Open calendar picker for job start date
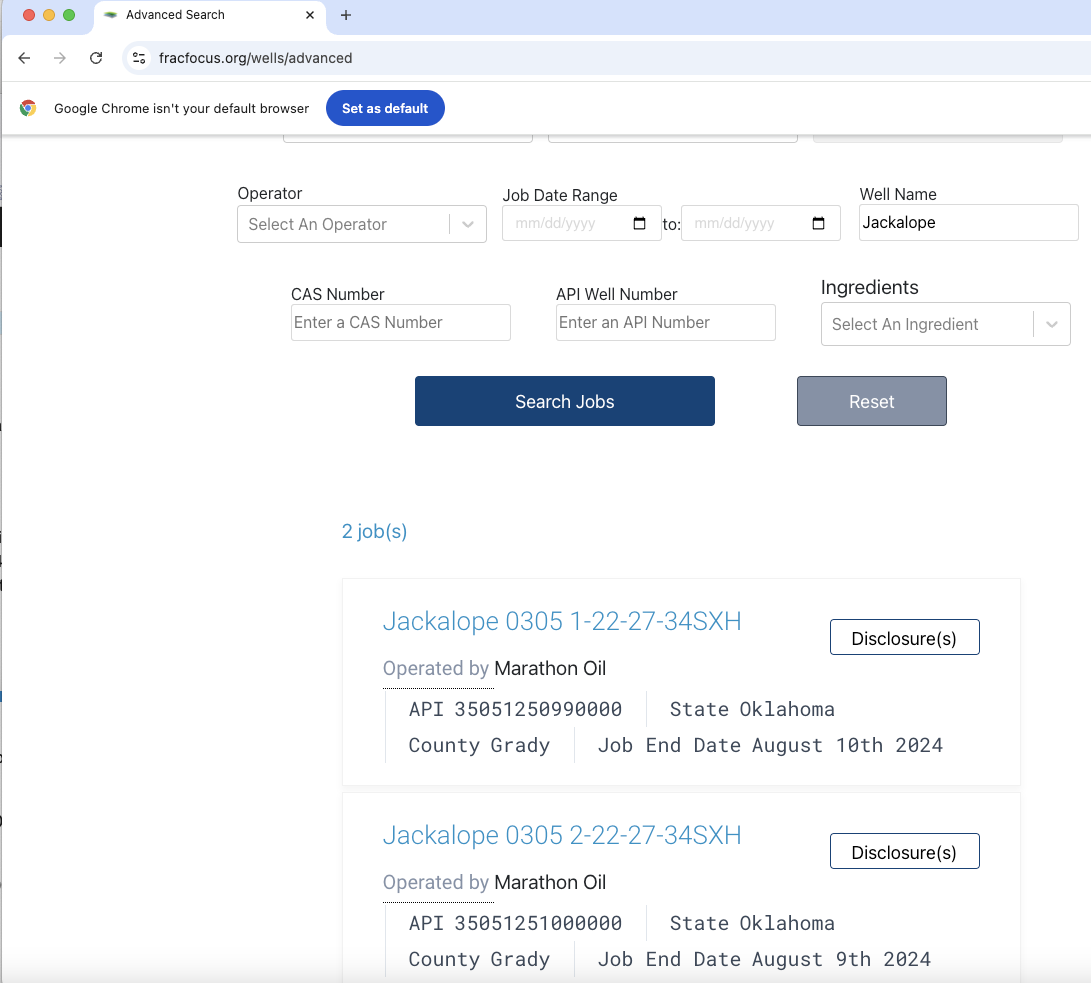The width and height of the screenshot is (1091, 983). pos(640,224)
